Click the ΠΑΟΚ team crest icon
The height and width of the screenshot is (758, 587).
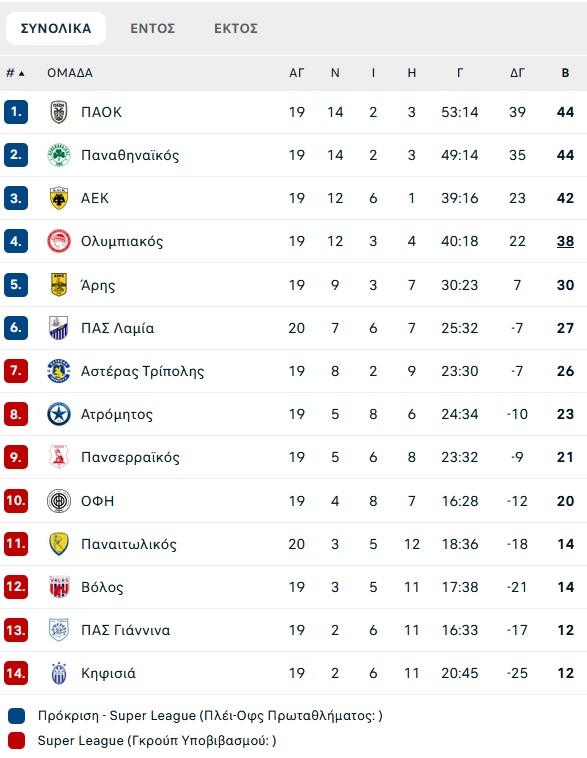[59, 112]
